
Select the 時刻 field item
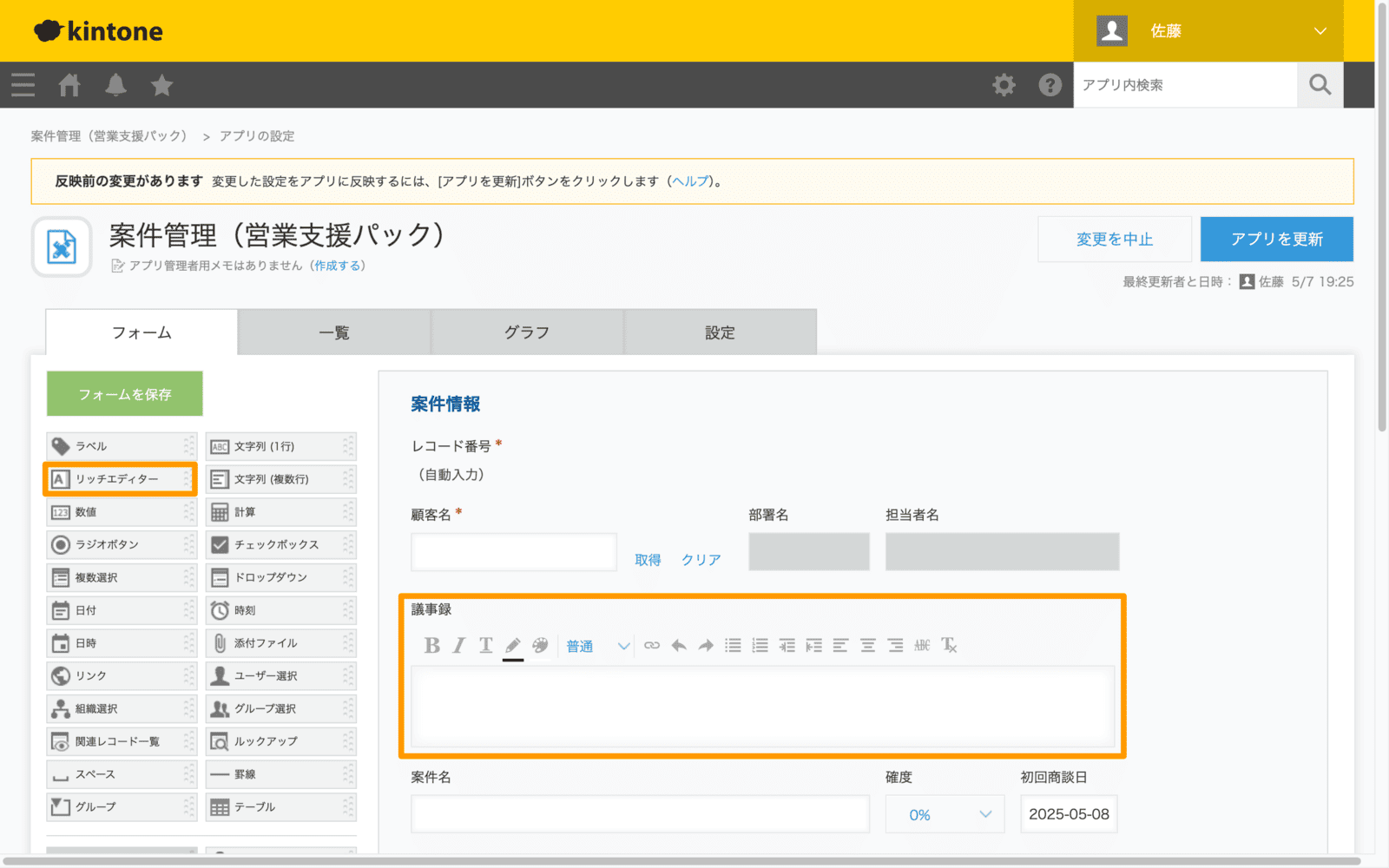[x=281, y=610]
